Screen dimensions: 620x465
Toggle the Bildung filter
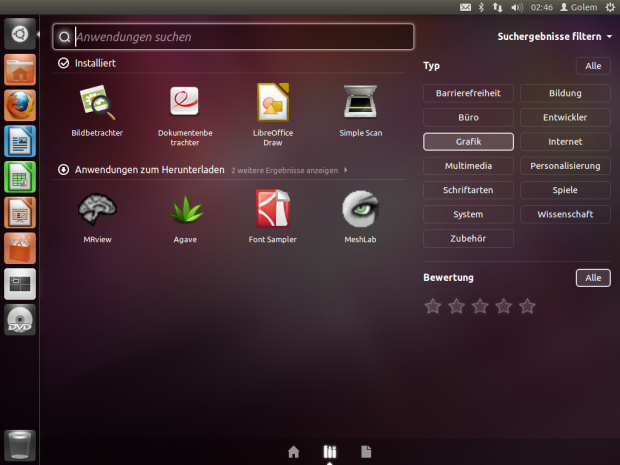[565, 93]
